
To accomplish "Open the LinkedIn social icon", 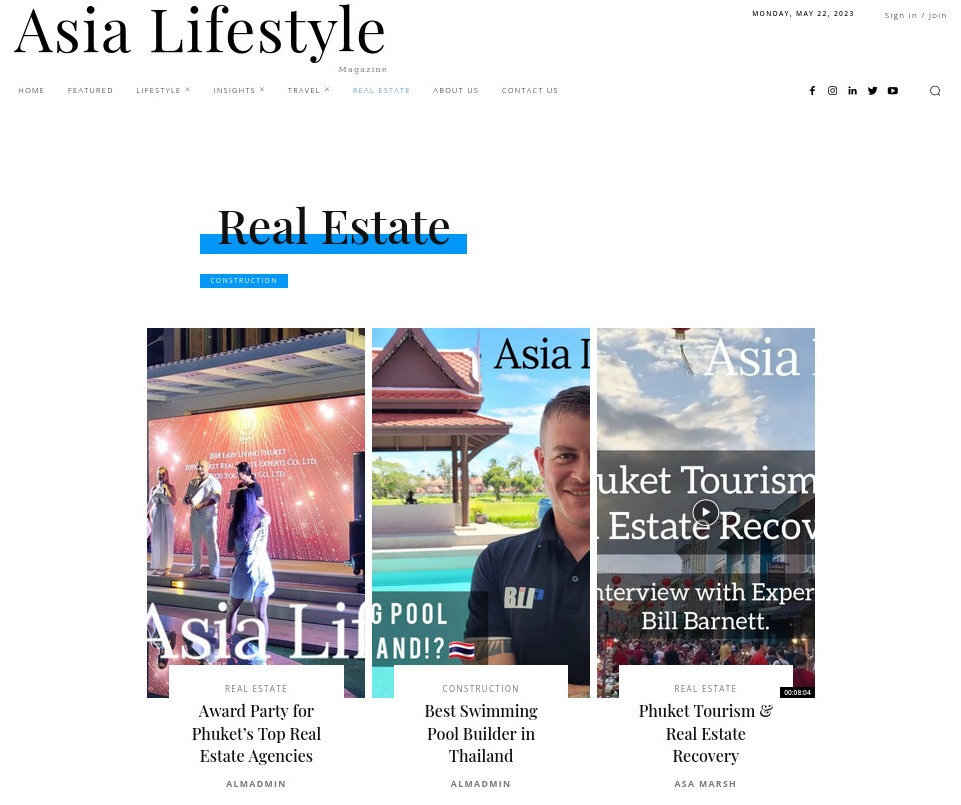I will click(x=853, y=91).
